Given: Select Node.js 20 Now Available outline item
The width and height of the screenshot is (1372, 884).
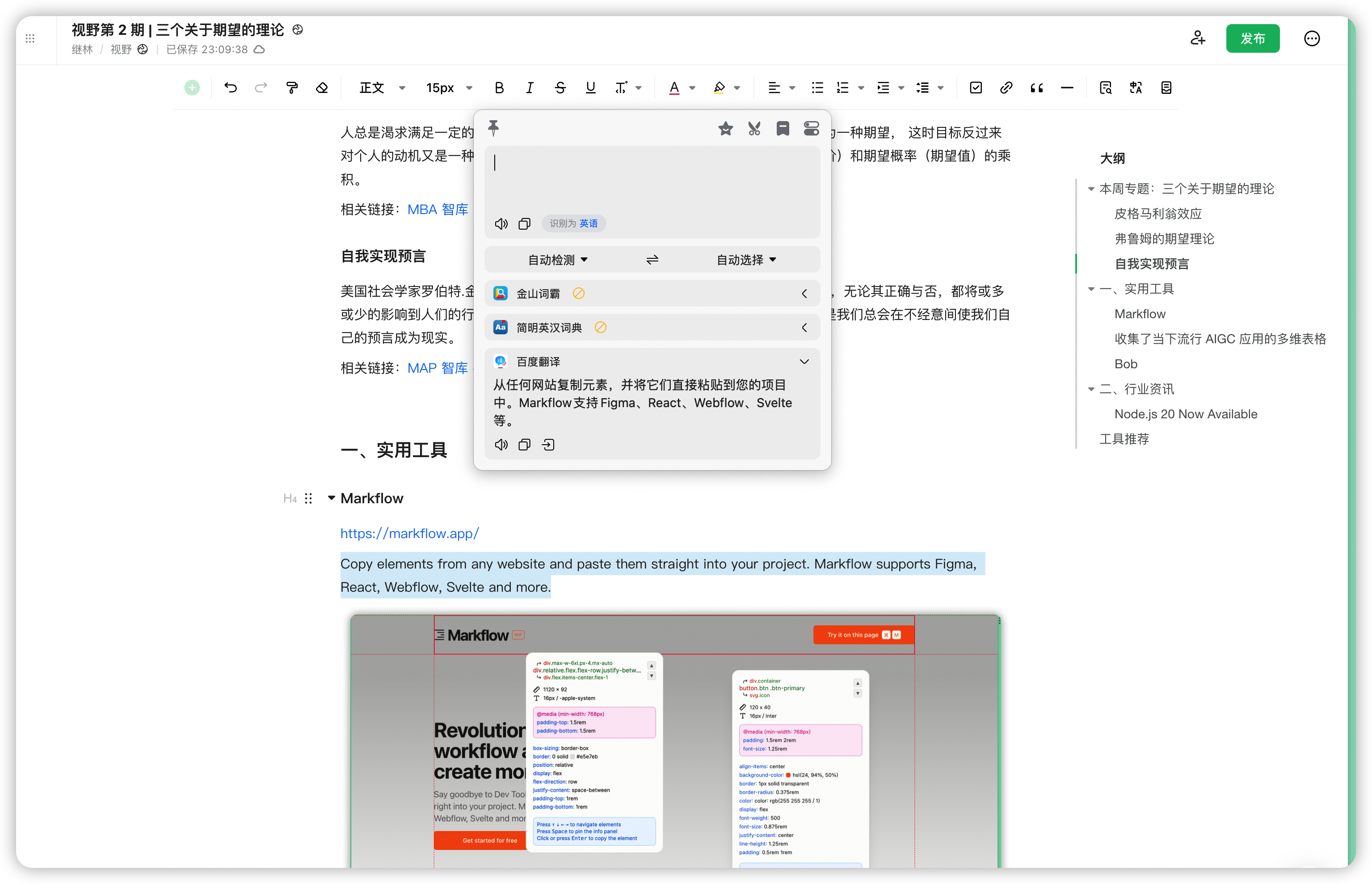Looking at the screenshot, I should coord(1186,414).
